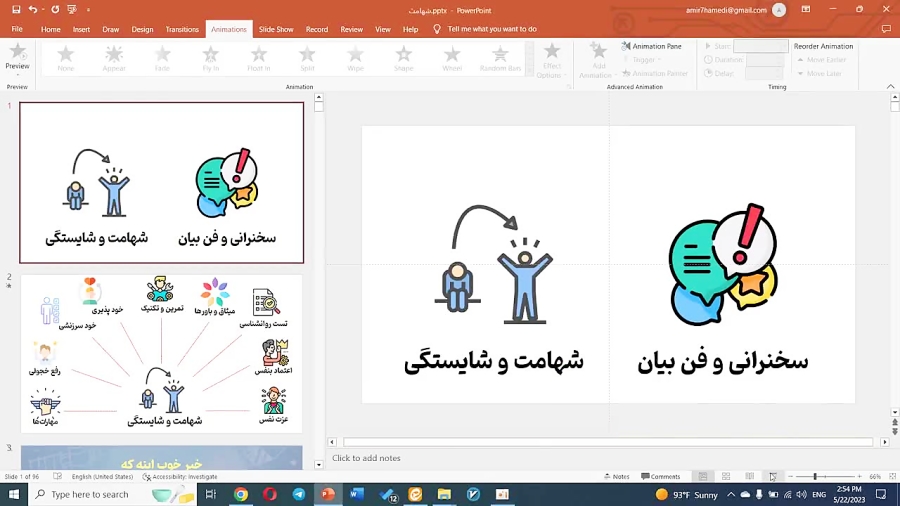Click the Undo arrow icon
Viewport: 900px width, 506px height.
tap(33, 9)
